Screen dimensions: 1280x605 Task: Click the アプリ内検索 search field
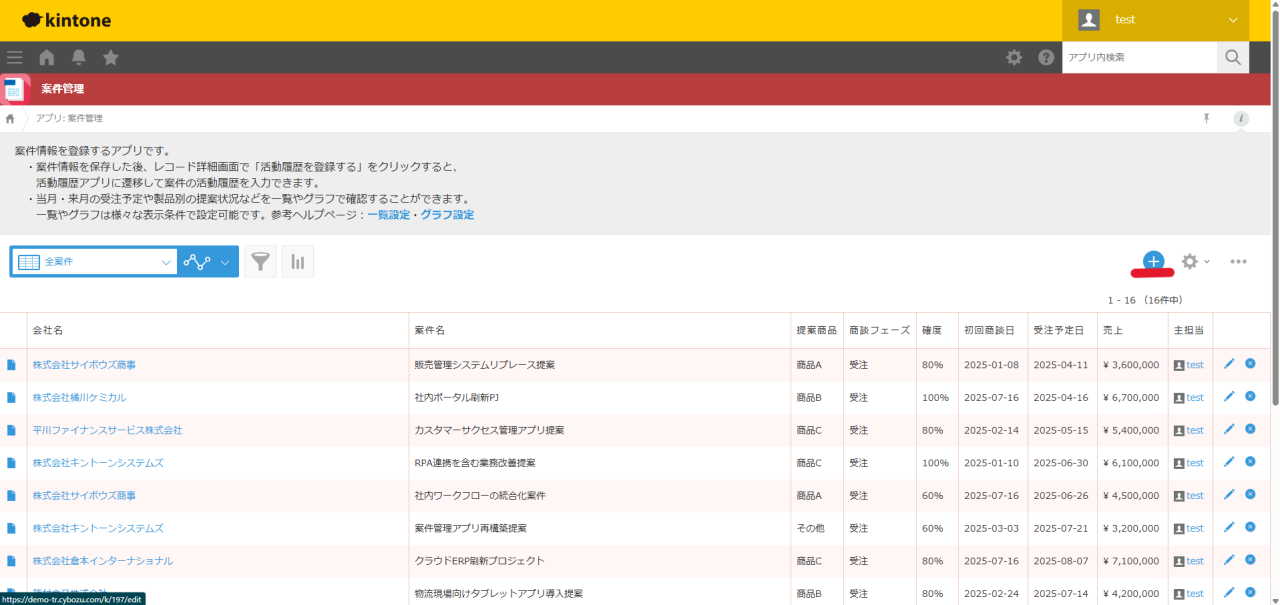1139,58
